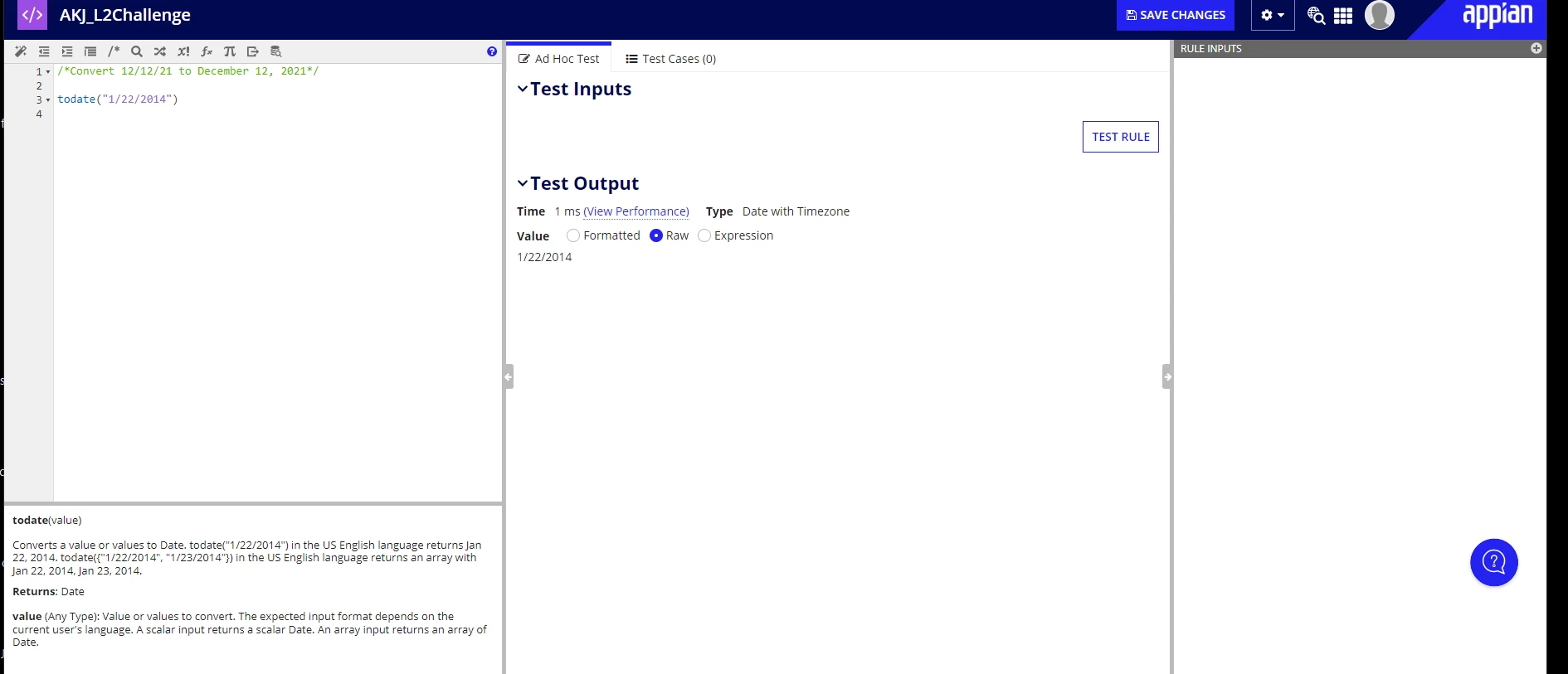Click empty line 4 in code editor

pyautogui.click(x=278, y=114)
